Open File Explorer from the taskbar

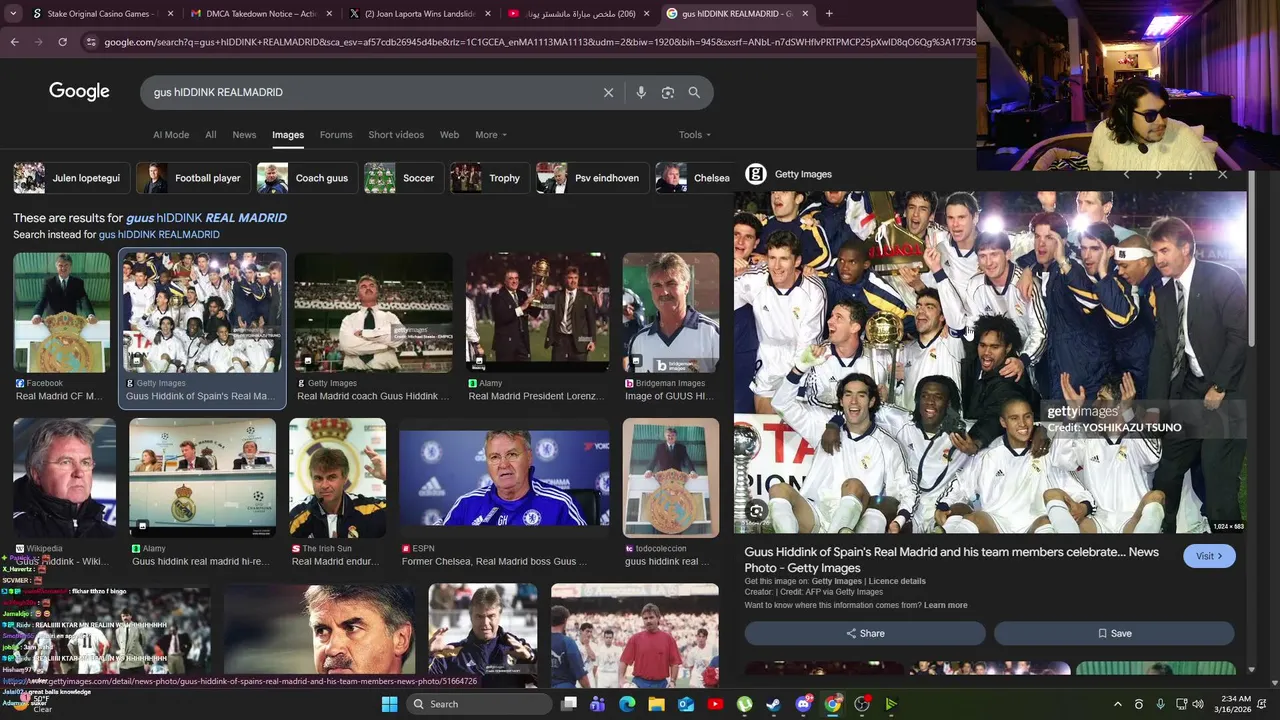(x=656, y=704)
